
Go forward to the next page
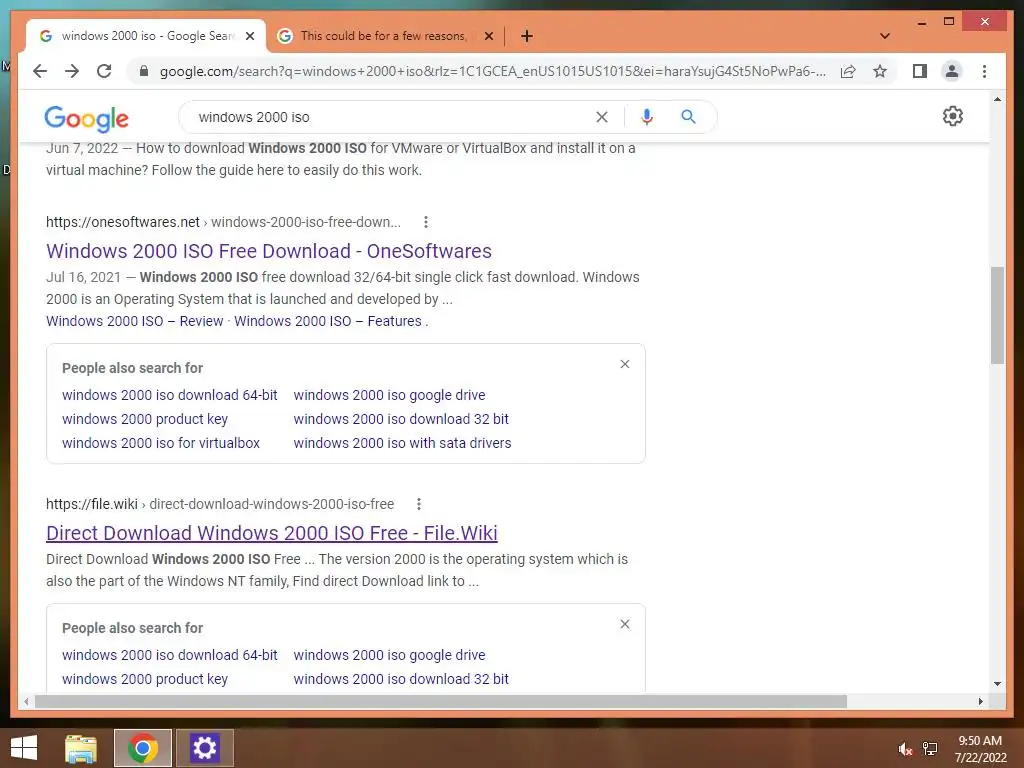(x=72, y=71)
